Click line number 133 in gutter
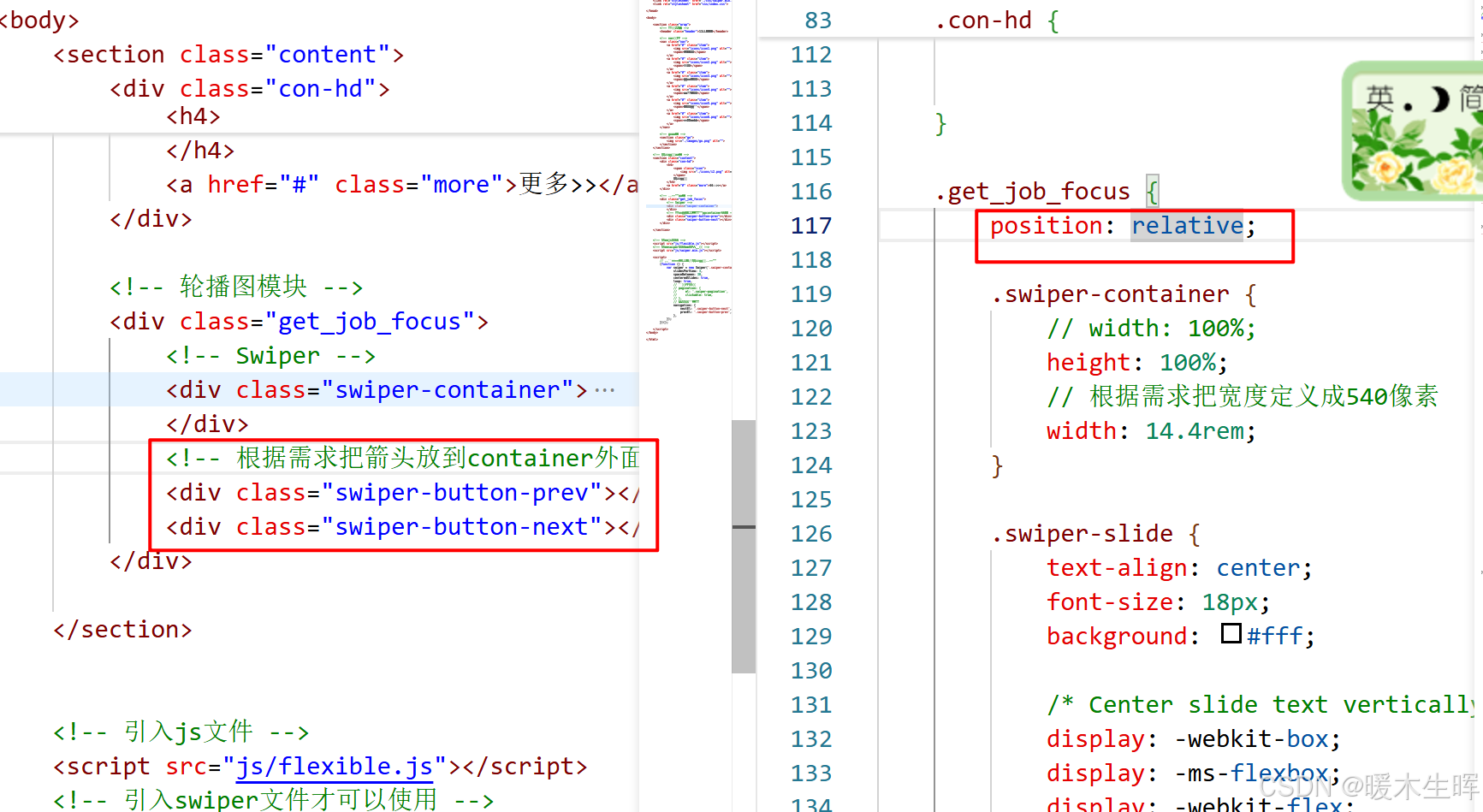 pyautogui.click(x=811, y=773)
